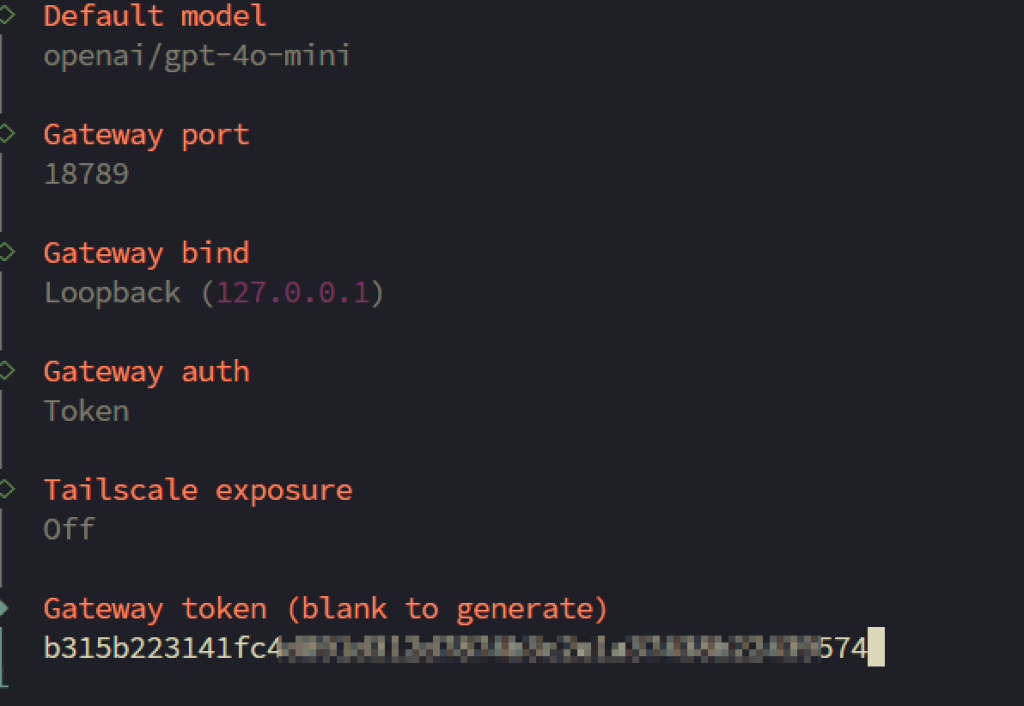The image size is (1024, 706).
Task: Click the block cursor after the token
Action: [876, 647]
